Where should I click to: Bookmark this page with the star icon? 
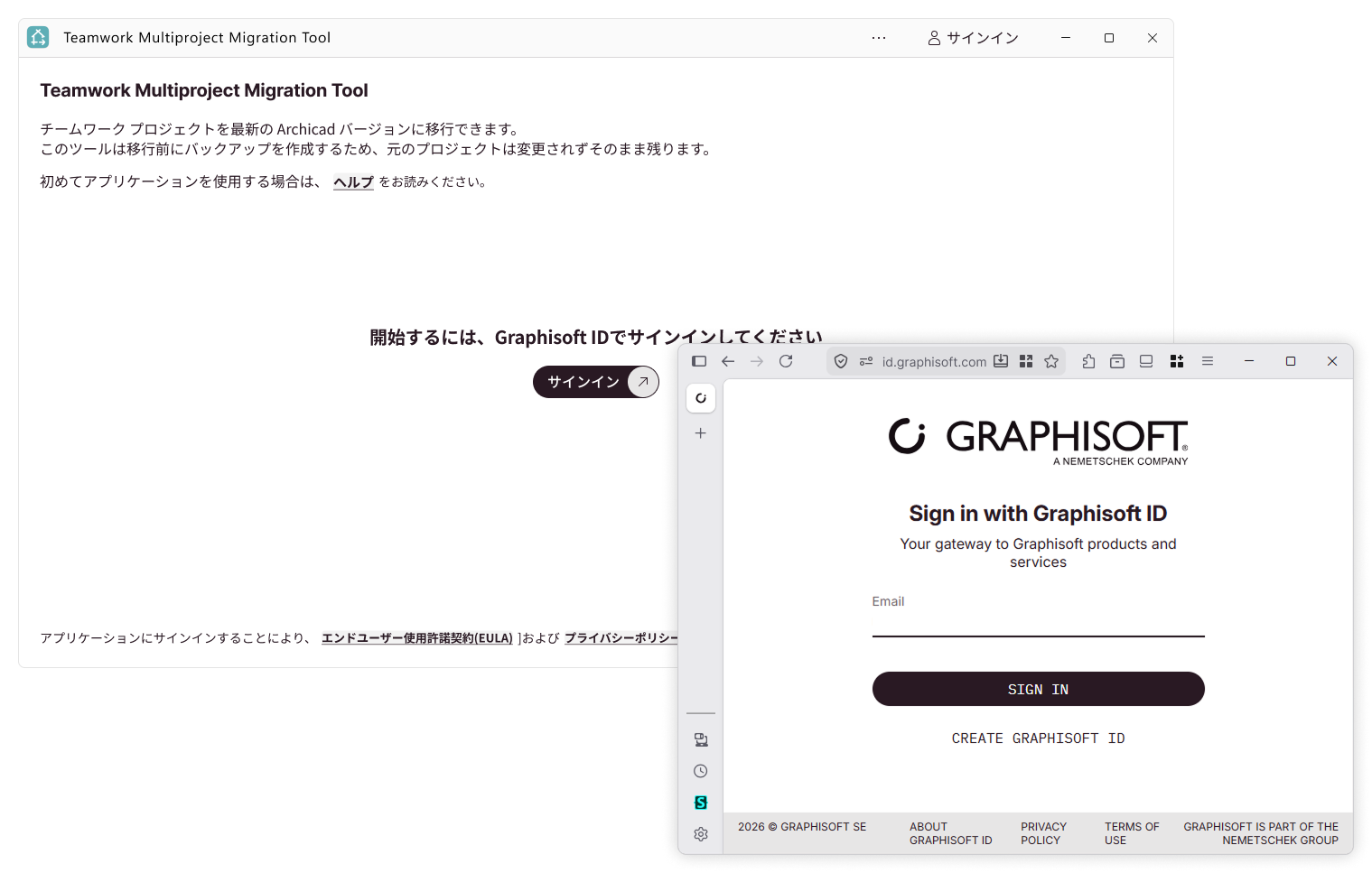(x=1051, y=361)
